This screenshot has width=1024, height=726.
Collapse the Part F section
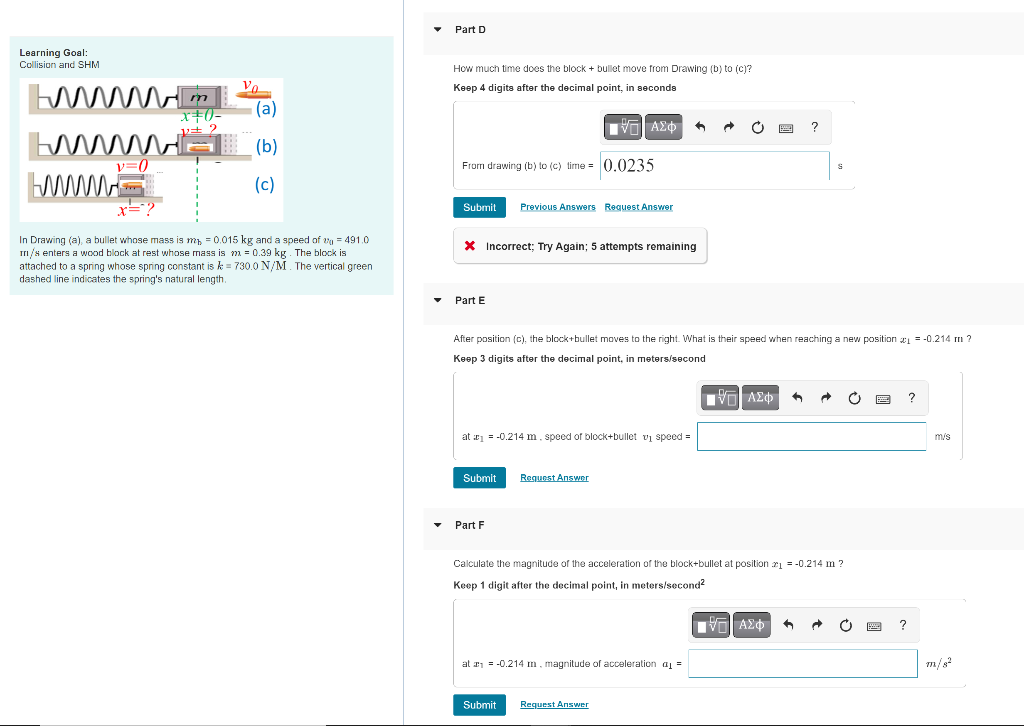(438, 525)
